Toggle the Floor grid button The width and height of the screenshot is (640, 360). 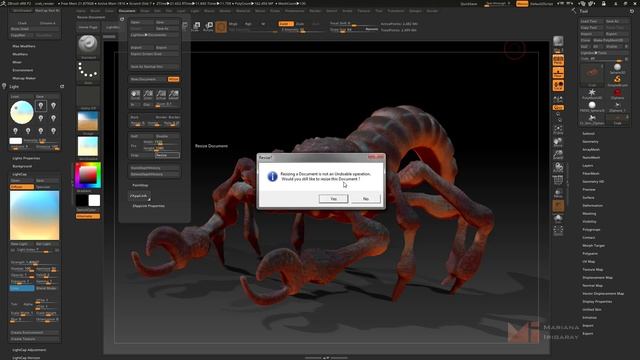tap(558, 73)
